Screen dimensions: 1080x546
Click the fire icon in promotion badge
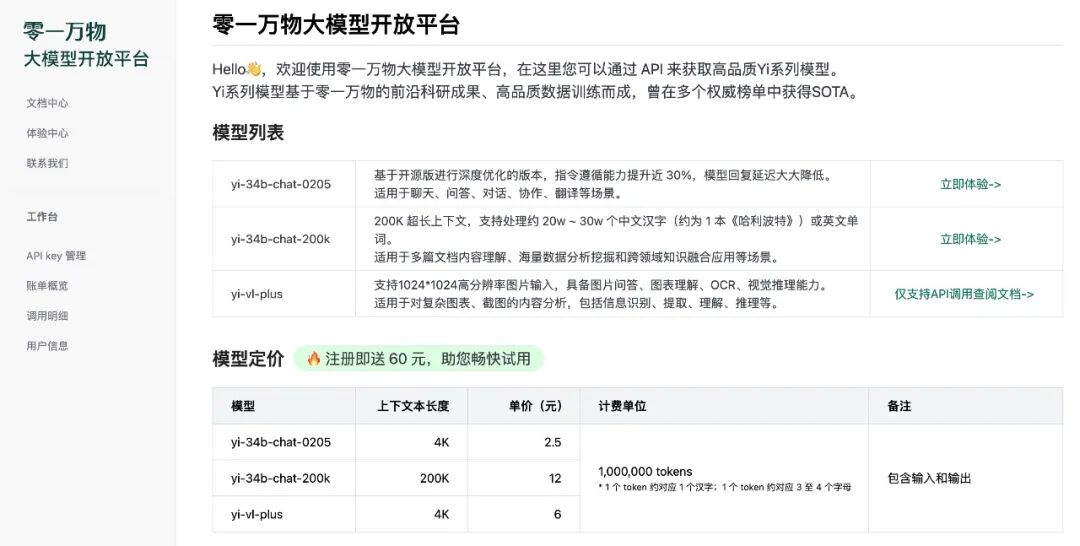tap(314, 359)
